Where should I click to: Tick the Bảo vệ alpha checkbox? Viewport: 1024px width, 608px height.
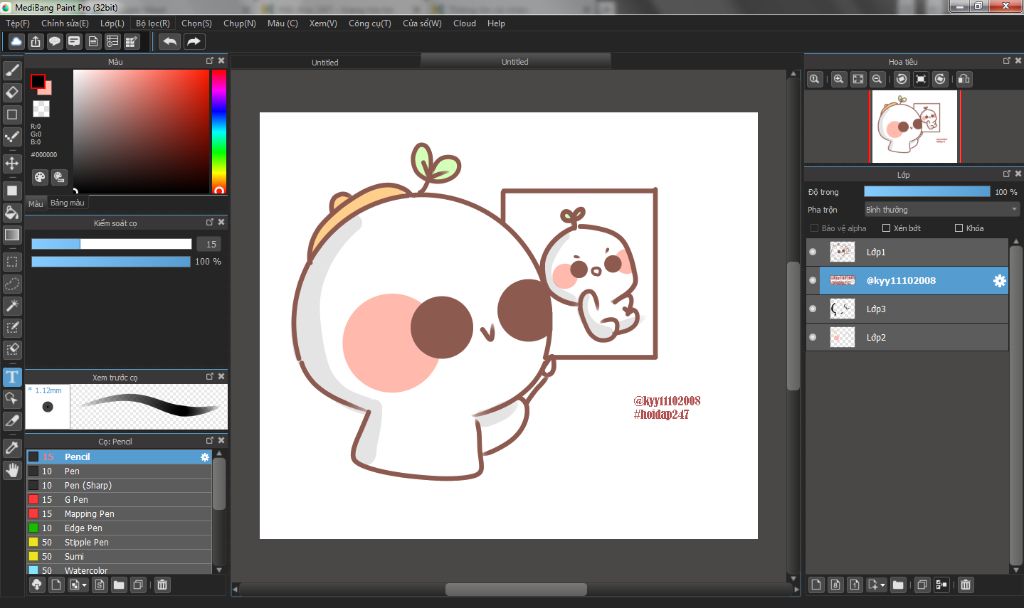[814, 228]
